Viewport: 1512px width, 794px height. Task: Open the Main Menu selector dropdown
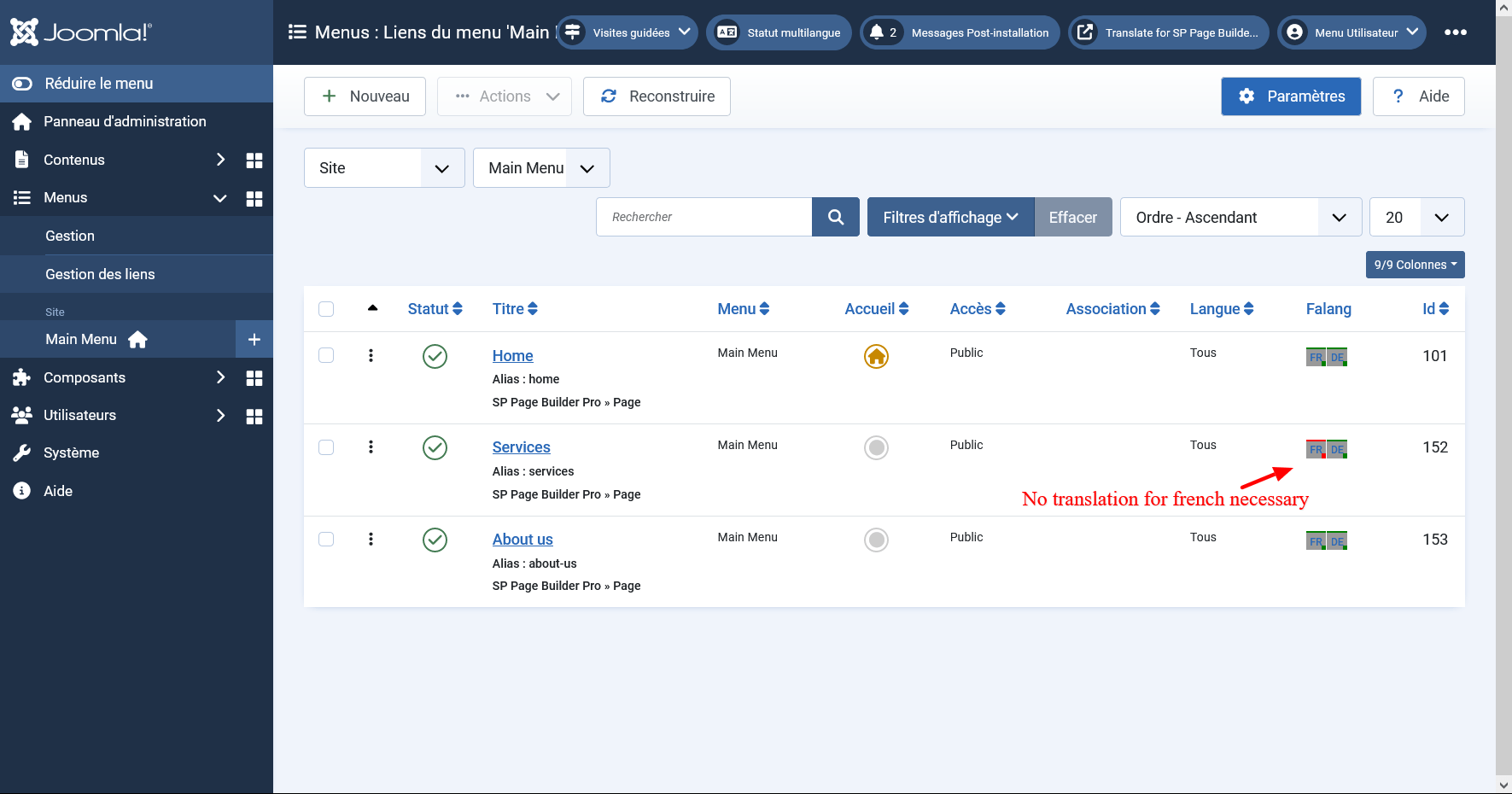tap(541, 168)
